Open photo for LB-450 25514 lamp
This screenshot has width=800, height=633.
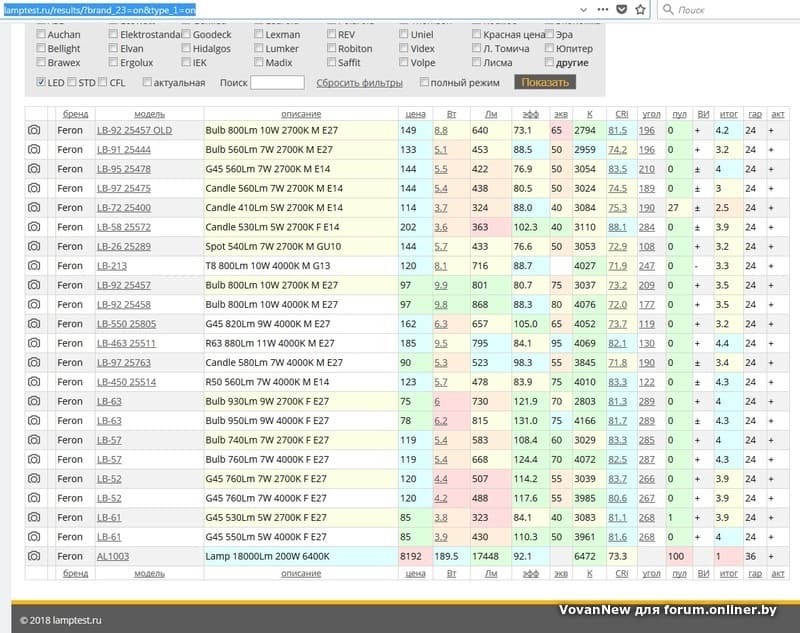[34, 382]
